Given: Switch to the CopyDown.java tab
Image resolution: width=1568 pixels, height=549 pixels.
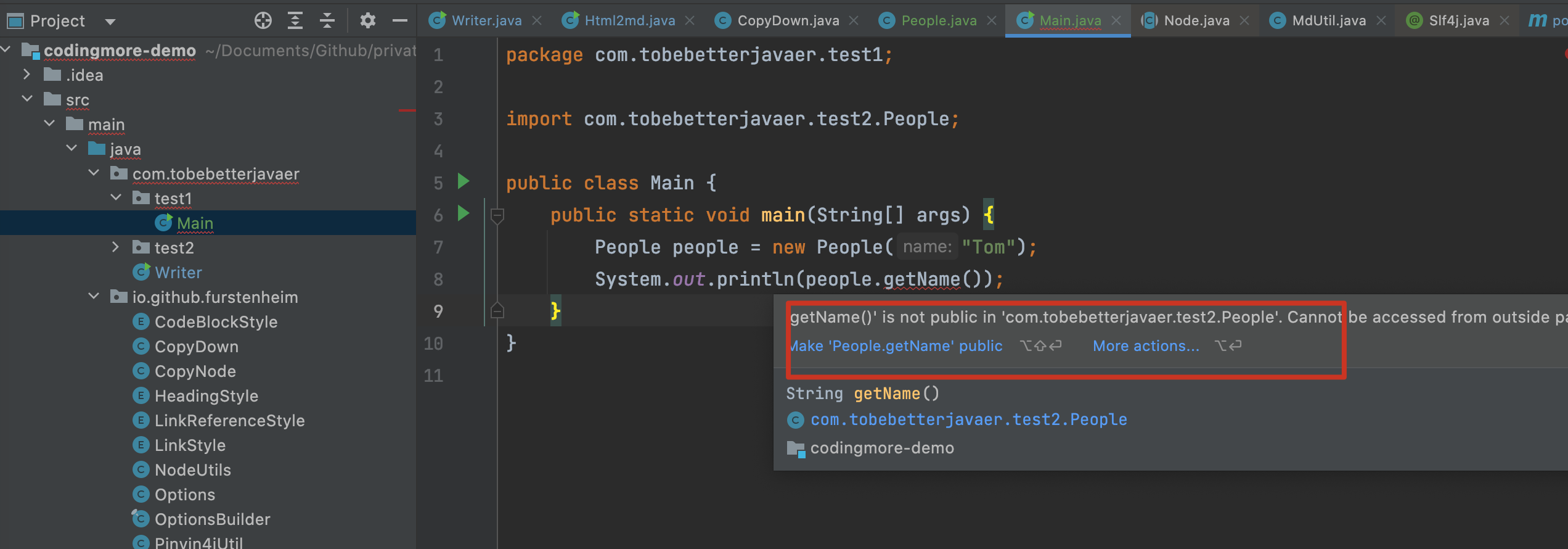Looking at the screenshot, I should [788, 21].
